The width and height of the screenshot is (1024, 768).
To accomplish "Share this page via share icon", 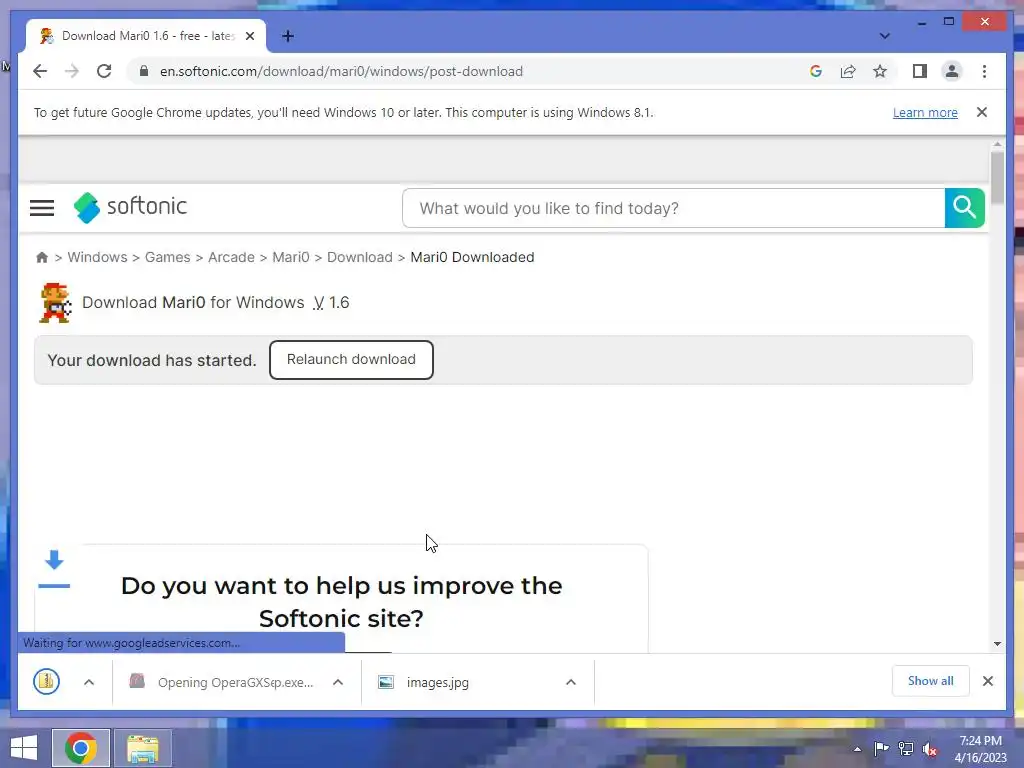I will tap(848, 71).
